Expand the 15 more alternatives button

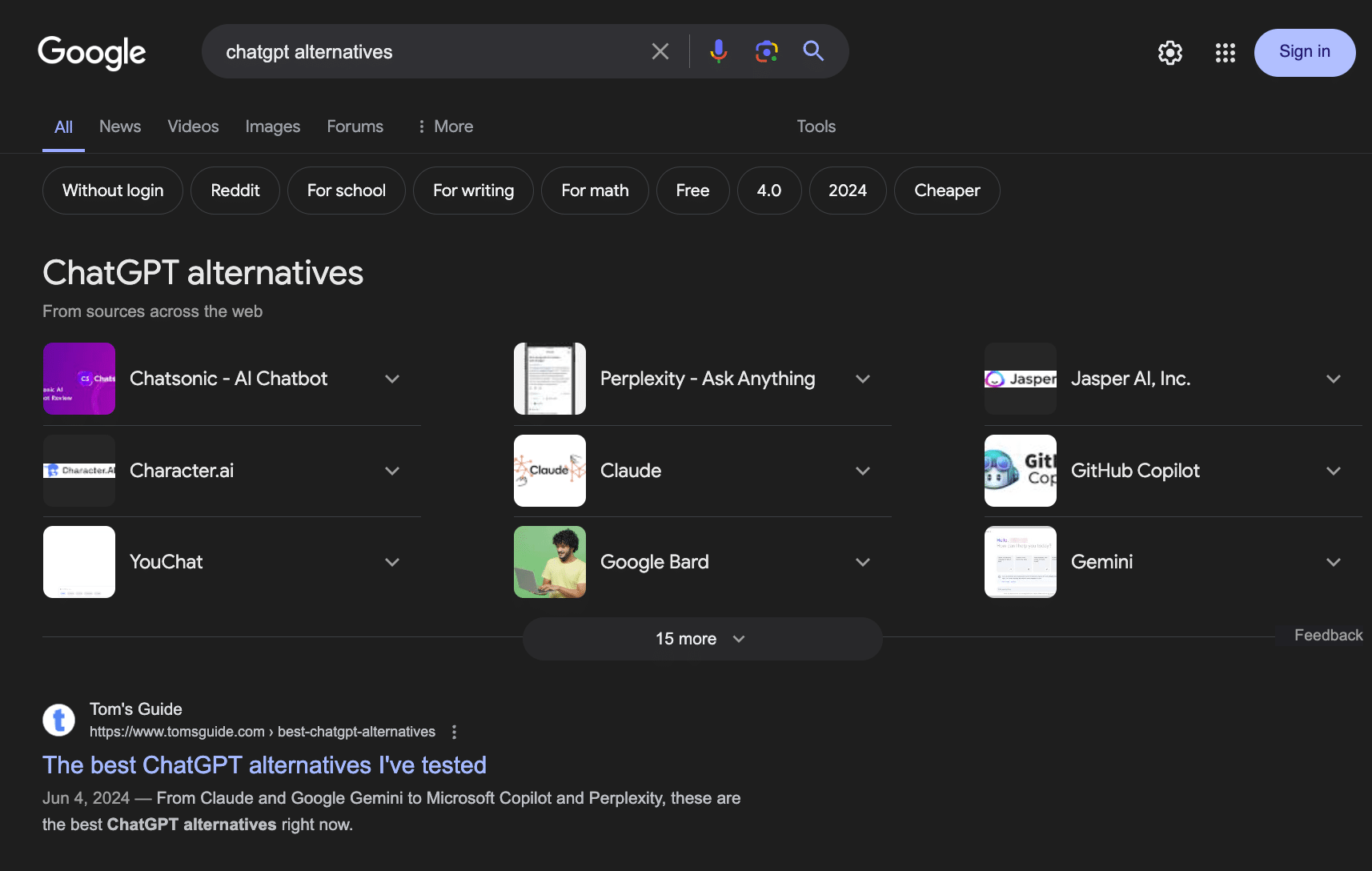(x=702, y=639)
